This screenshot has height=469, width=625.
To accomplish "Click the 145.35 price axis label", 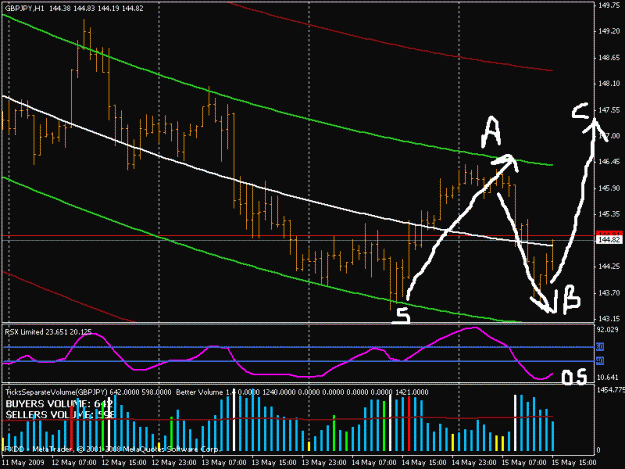I will click(609, 214).
